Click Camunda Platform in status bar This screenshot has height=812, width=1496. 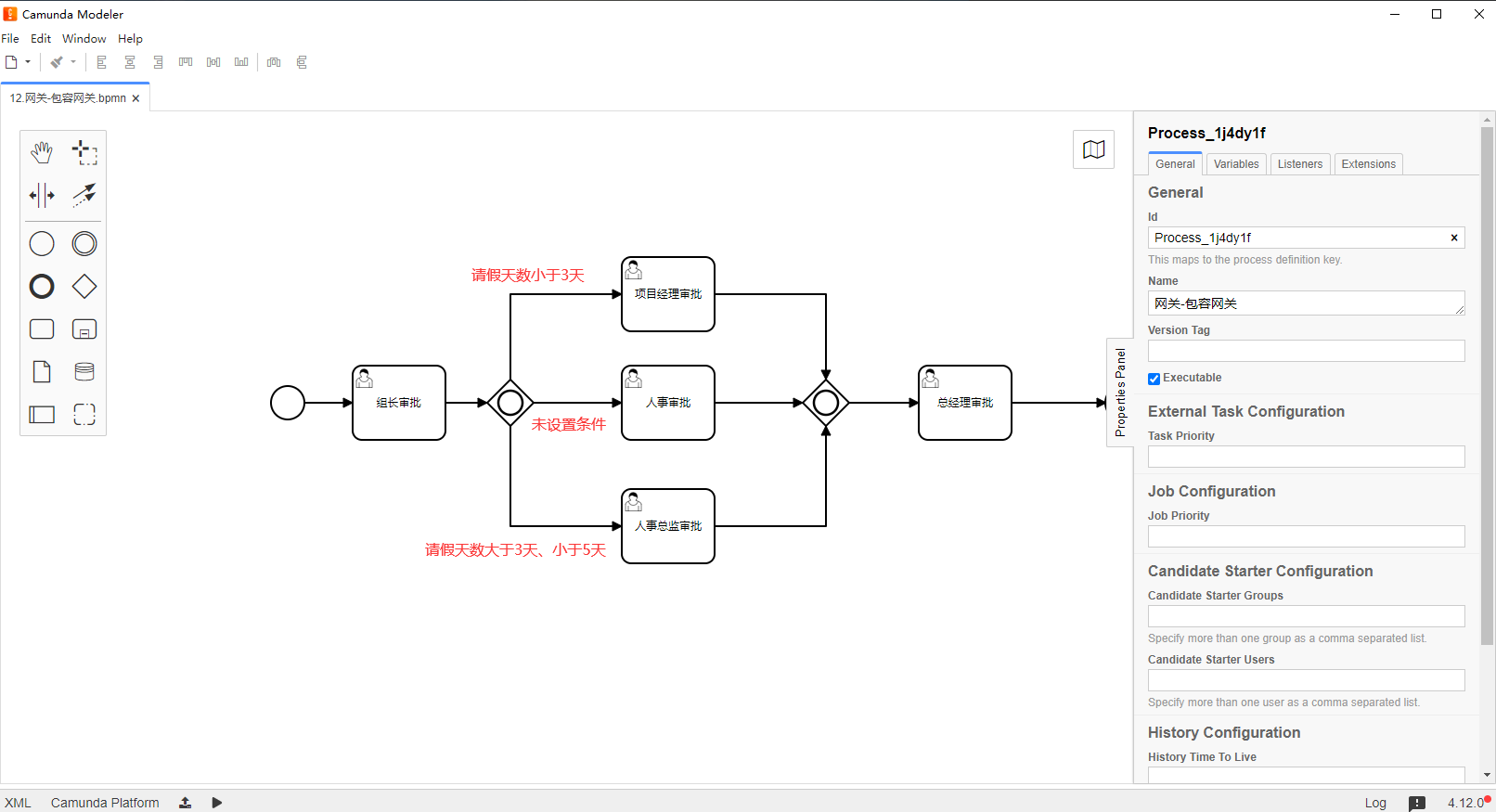click(x=105, y=803)
